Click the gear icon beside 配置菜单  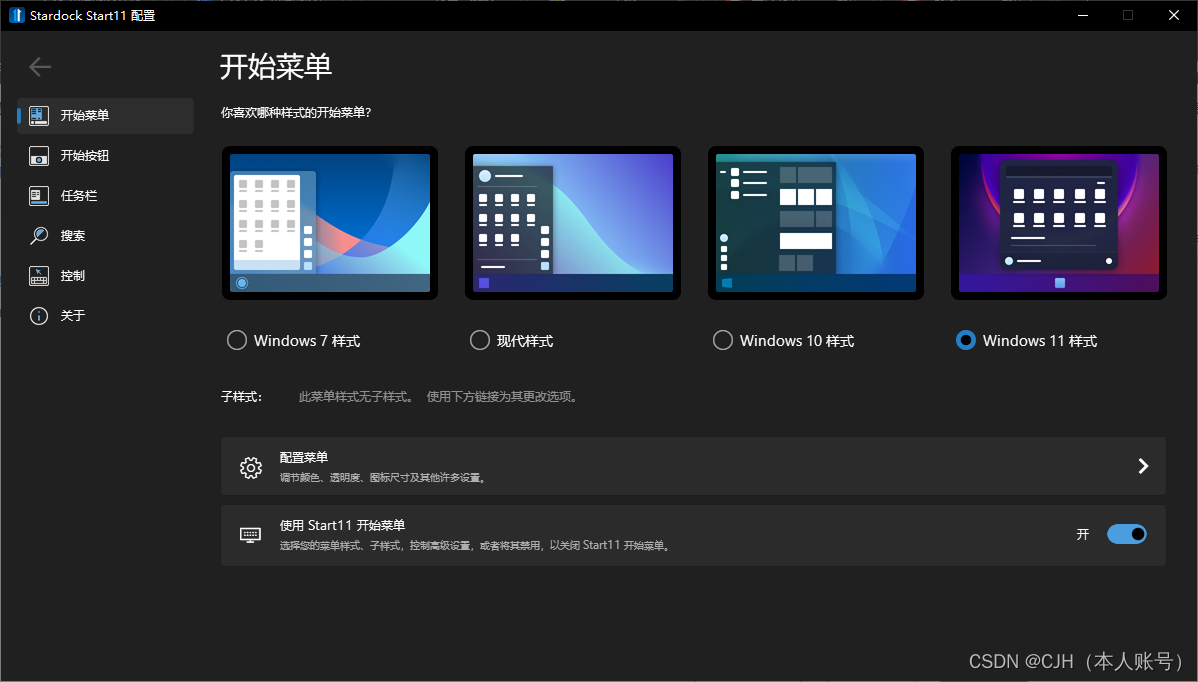tap(250, 465)
